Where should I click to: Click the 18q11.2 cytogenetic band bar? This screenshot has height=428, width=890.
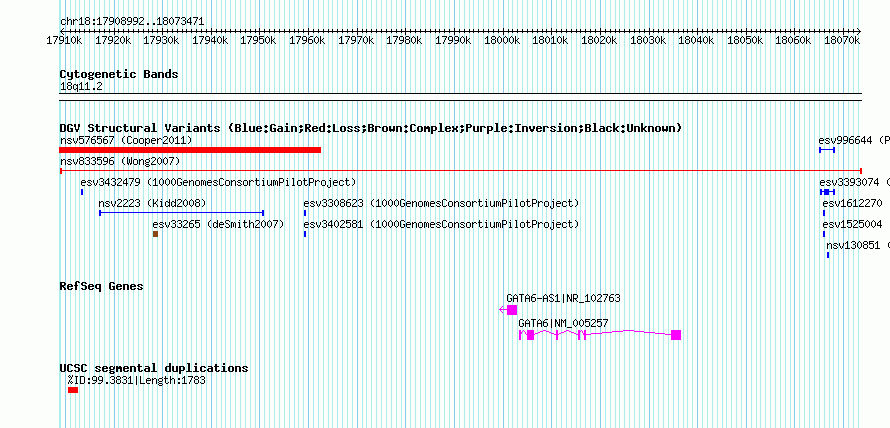(461, 97)
